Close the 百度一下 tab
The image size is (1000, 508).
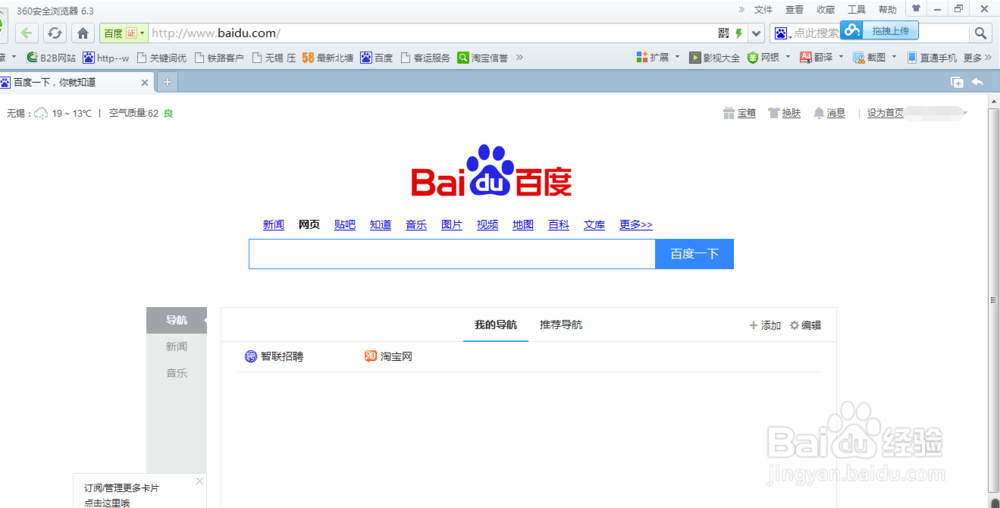click(x=145, y=82)
